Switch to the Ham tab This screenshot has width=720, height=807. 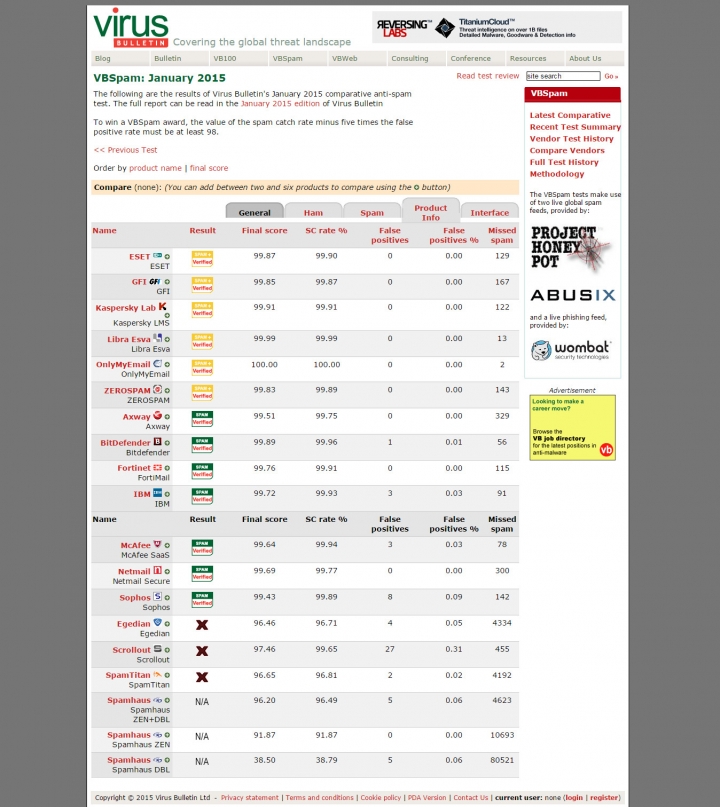tap(313, 212)
